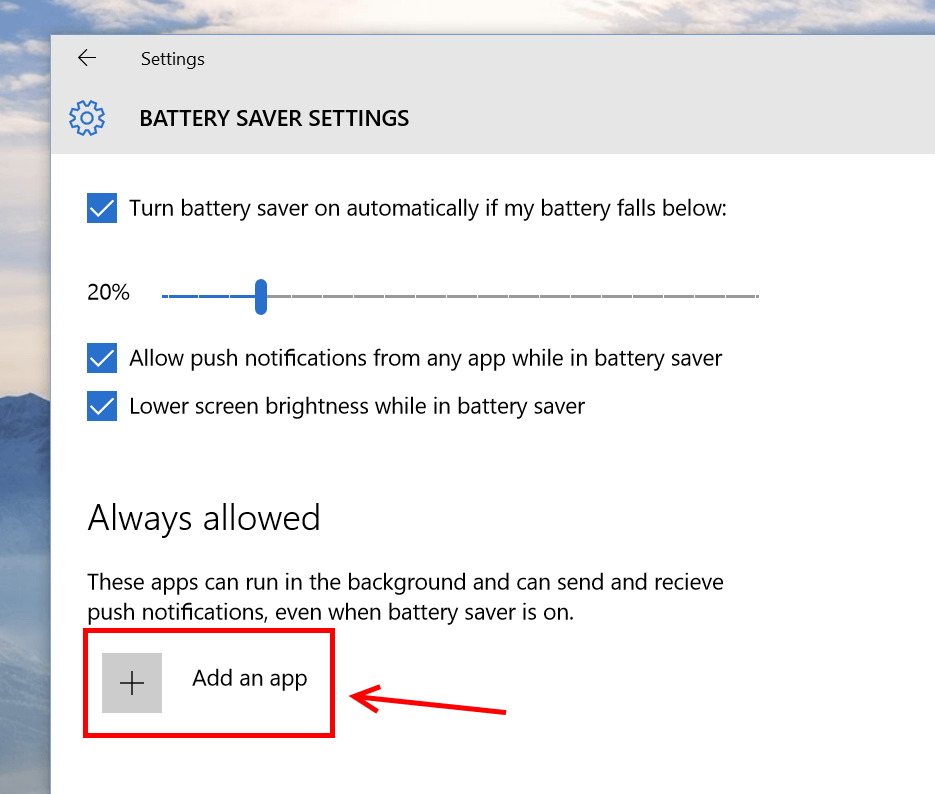Click the blue filled slider portion
Image resolution: width=935 pixels, height=794 pixels.
click(208, 296)
